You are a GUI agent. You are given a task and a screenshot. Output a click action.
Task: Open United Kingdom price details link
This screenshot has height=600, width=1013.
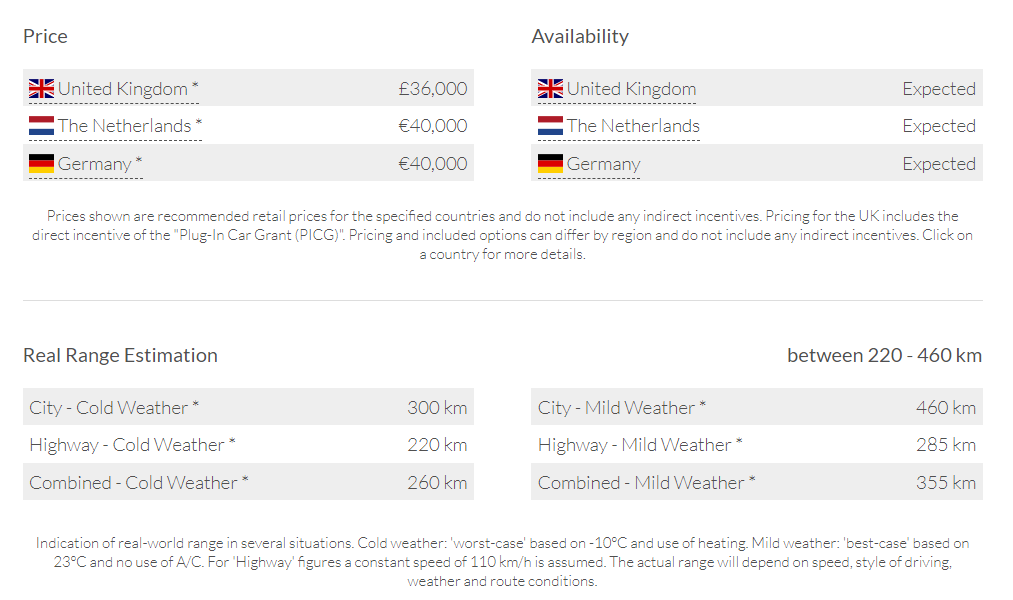123,89
